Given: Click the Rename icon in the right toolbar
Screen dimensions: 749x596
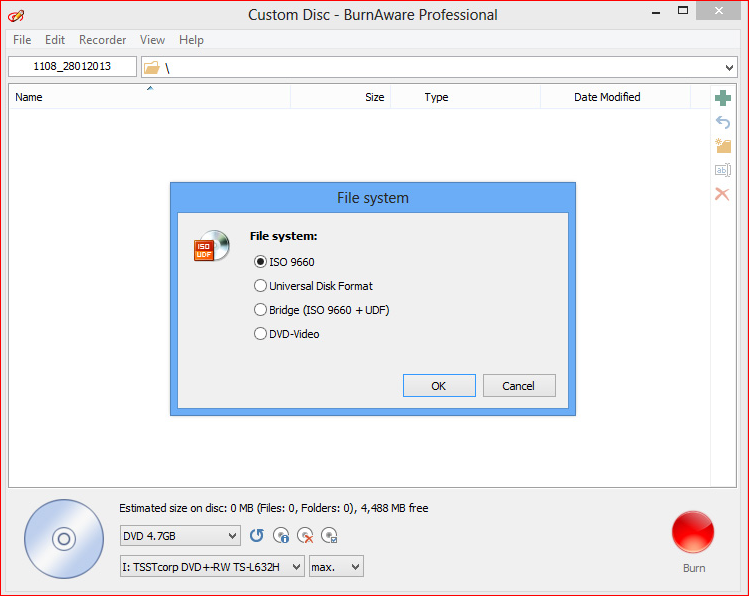Looking at the screenshot, I should (x=723, y=170).
